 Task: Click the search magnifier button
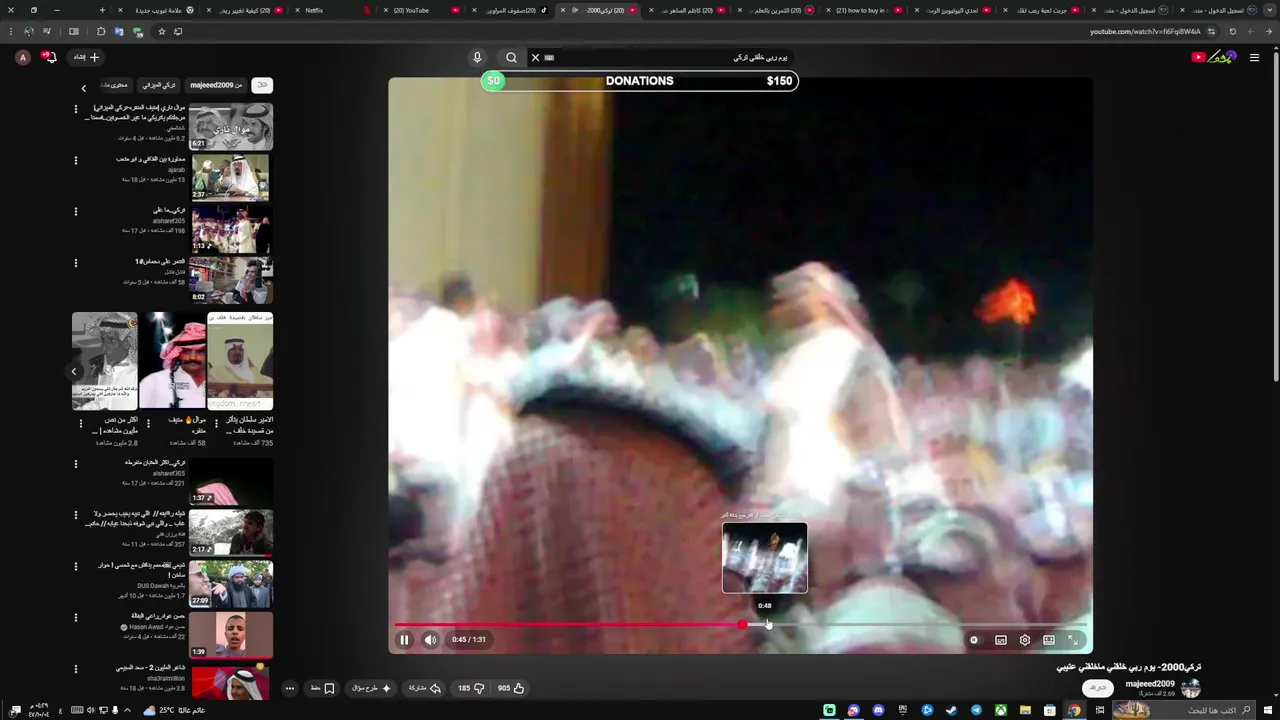tap(511, 58)
